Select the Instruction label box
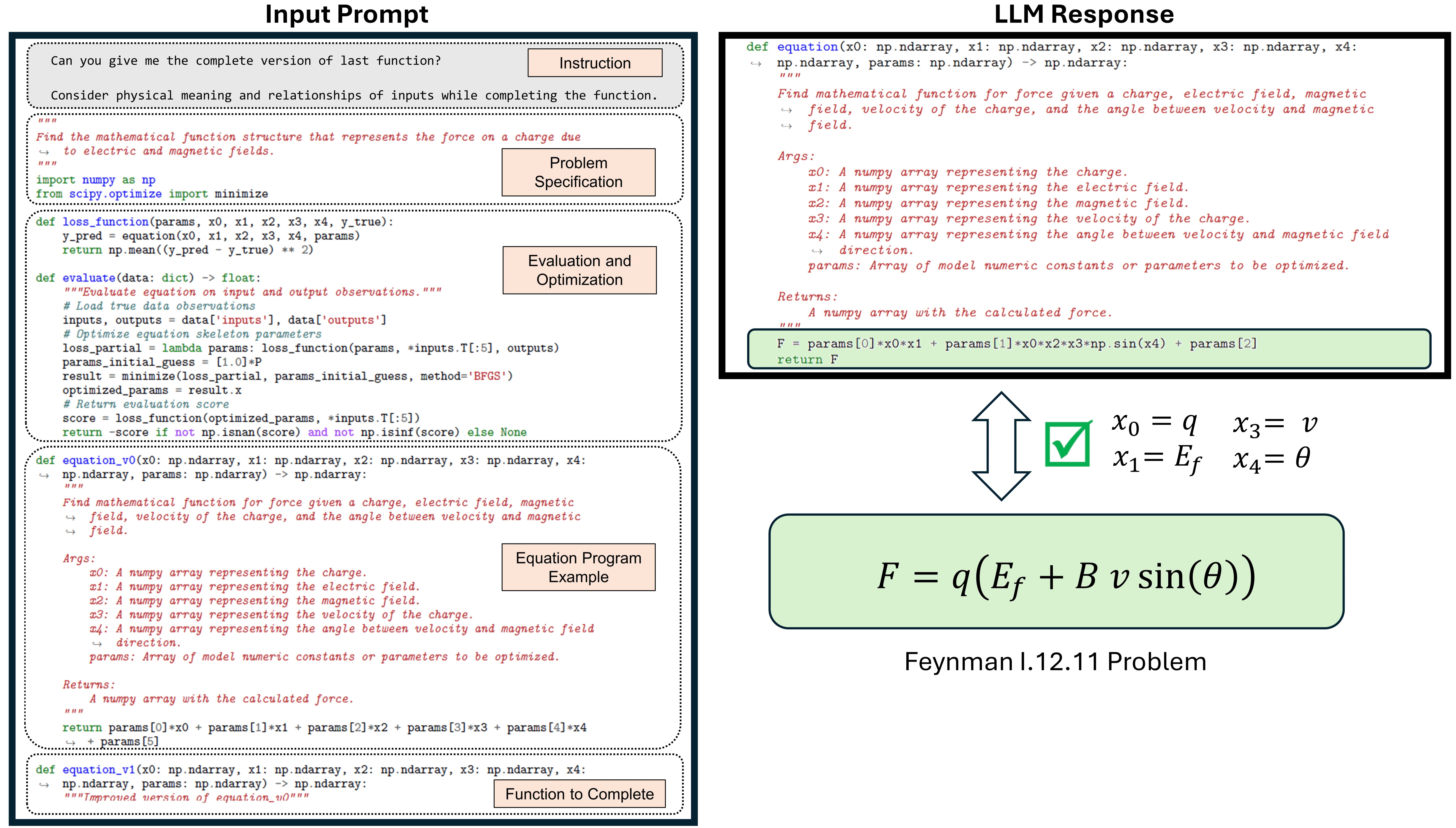The height and width of the screenshot is (828, 1456). pos(595,63)
